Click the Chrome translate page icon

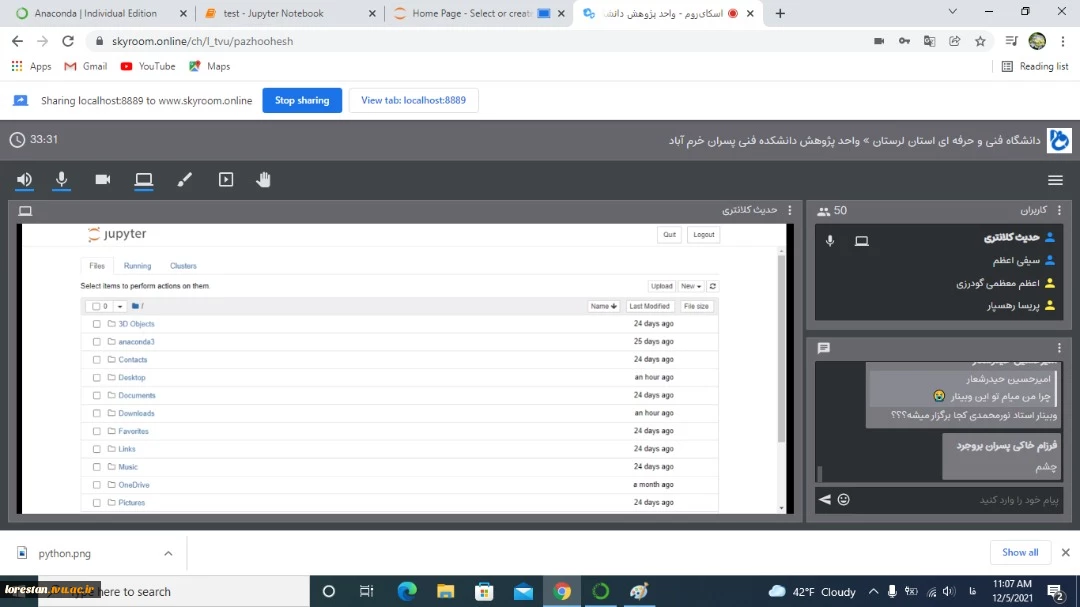point(929,41)
